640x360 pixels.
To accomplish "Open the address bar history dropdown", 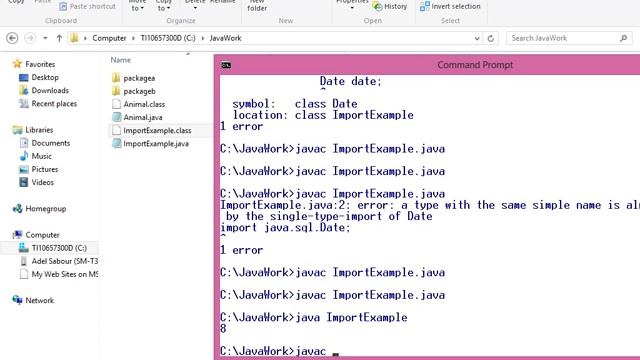I will coord(477,38).
